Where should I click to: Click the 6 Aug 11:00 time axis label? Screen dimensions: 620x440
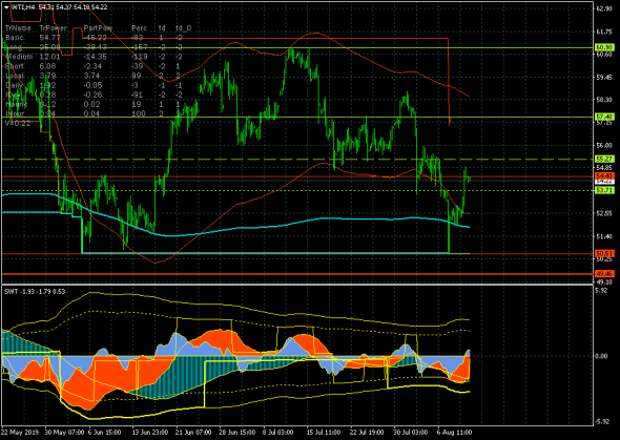[452, 433]
